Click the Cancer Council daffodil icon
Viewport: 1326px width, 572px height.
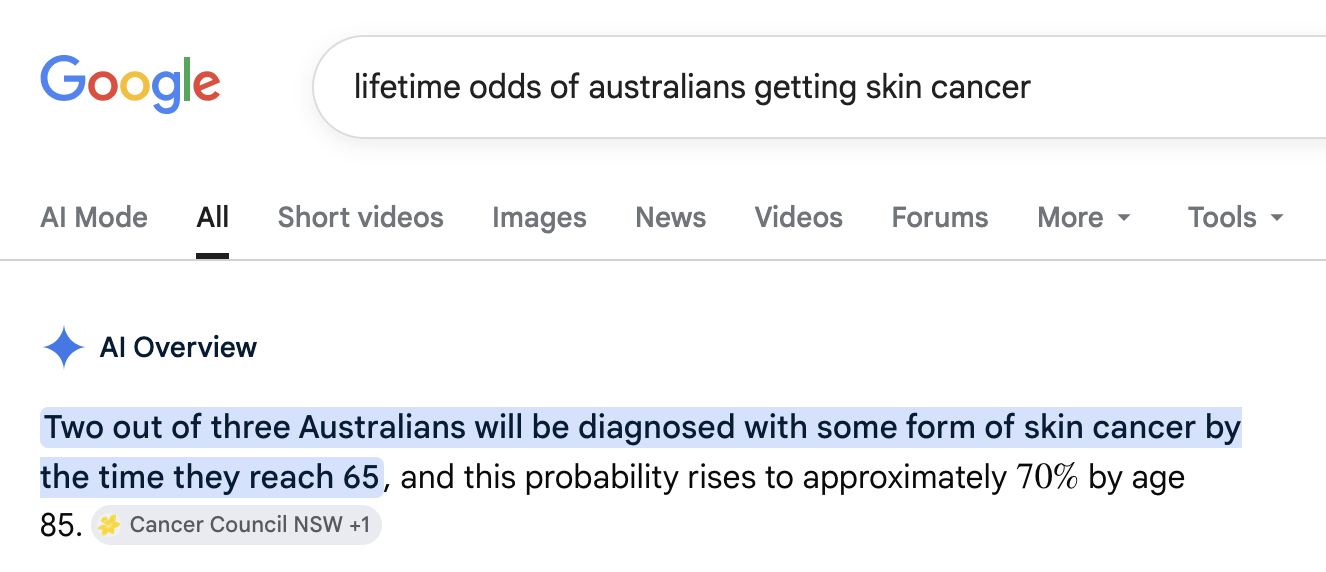coord(109,525)
